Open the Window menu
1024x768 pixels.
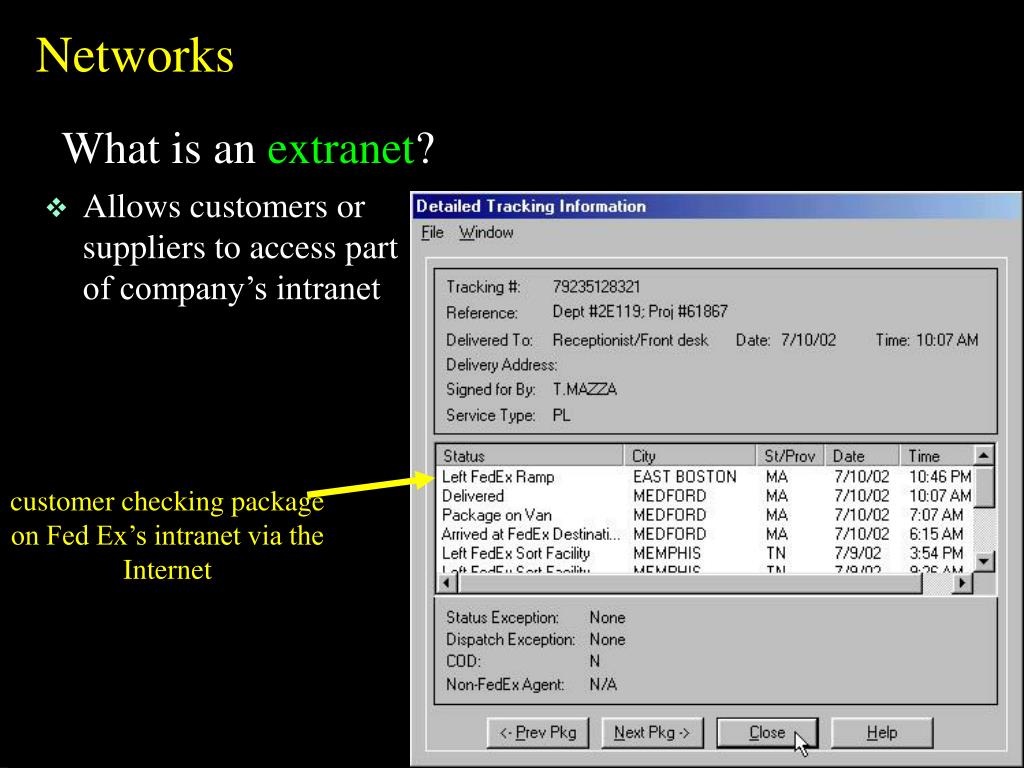pyautogui.click(x=486, y=232)
